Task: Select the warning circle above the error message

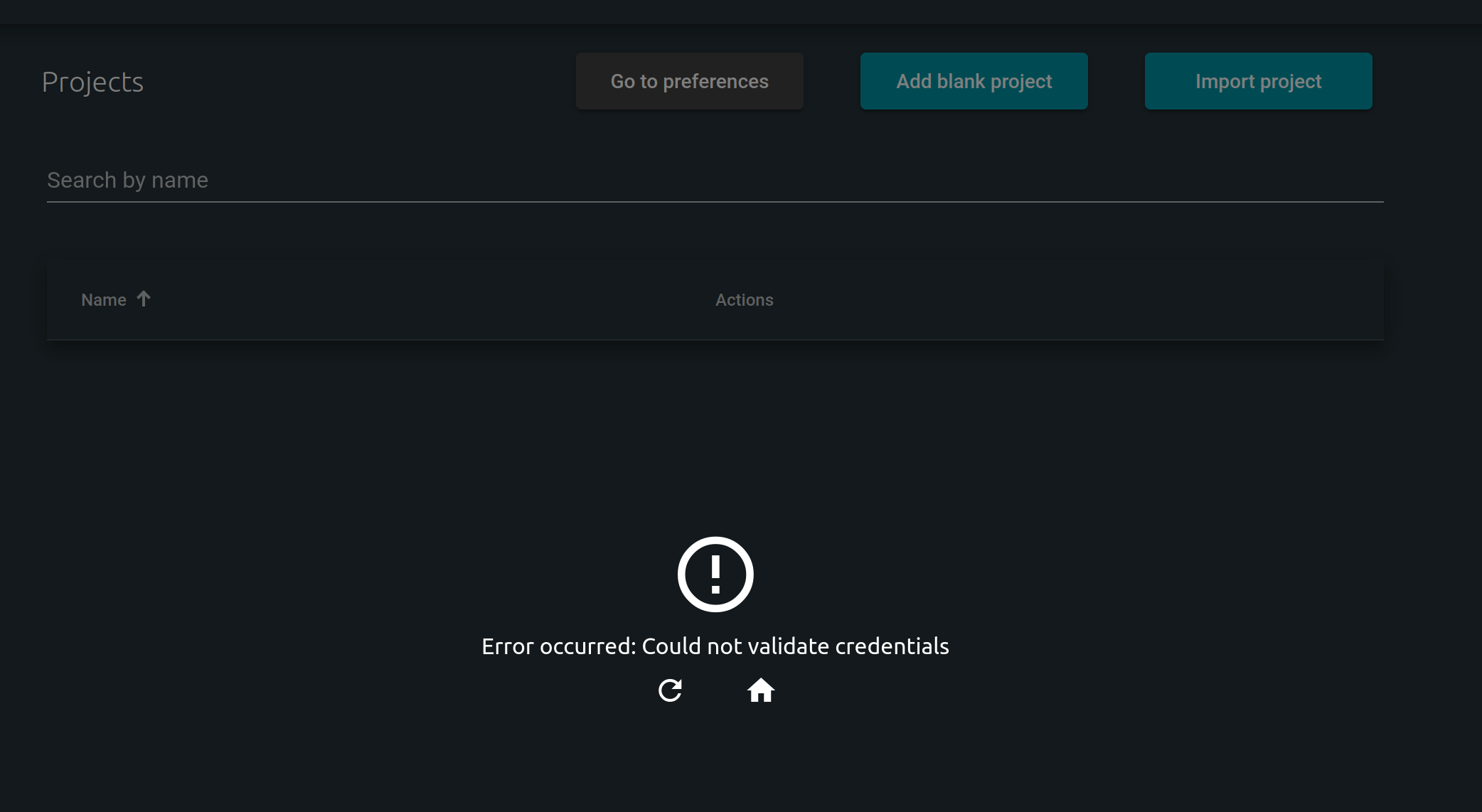Action: pos(715,574)
